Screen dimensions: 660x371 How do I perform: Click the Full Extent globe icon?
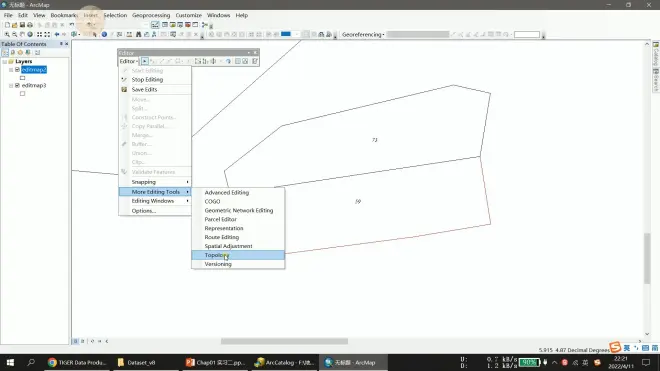pyautogui.click(x=30, y=35)
